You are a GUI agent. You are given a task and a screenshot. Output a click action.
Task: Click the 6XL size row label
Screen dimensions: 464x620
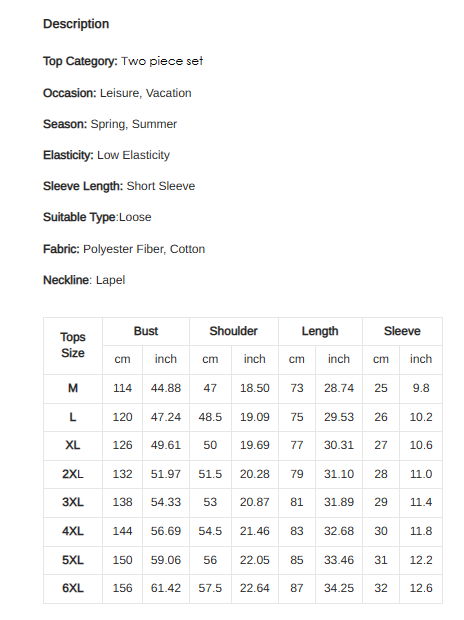73,588
